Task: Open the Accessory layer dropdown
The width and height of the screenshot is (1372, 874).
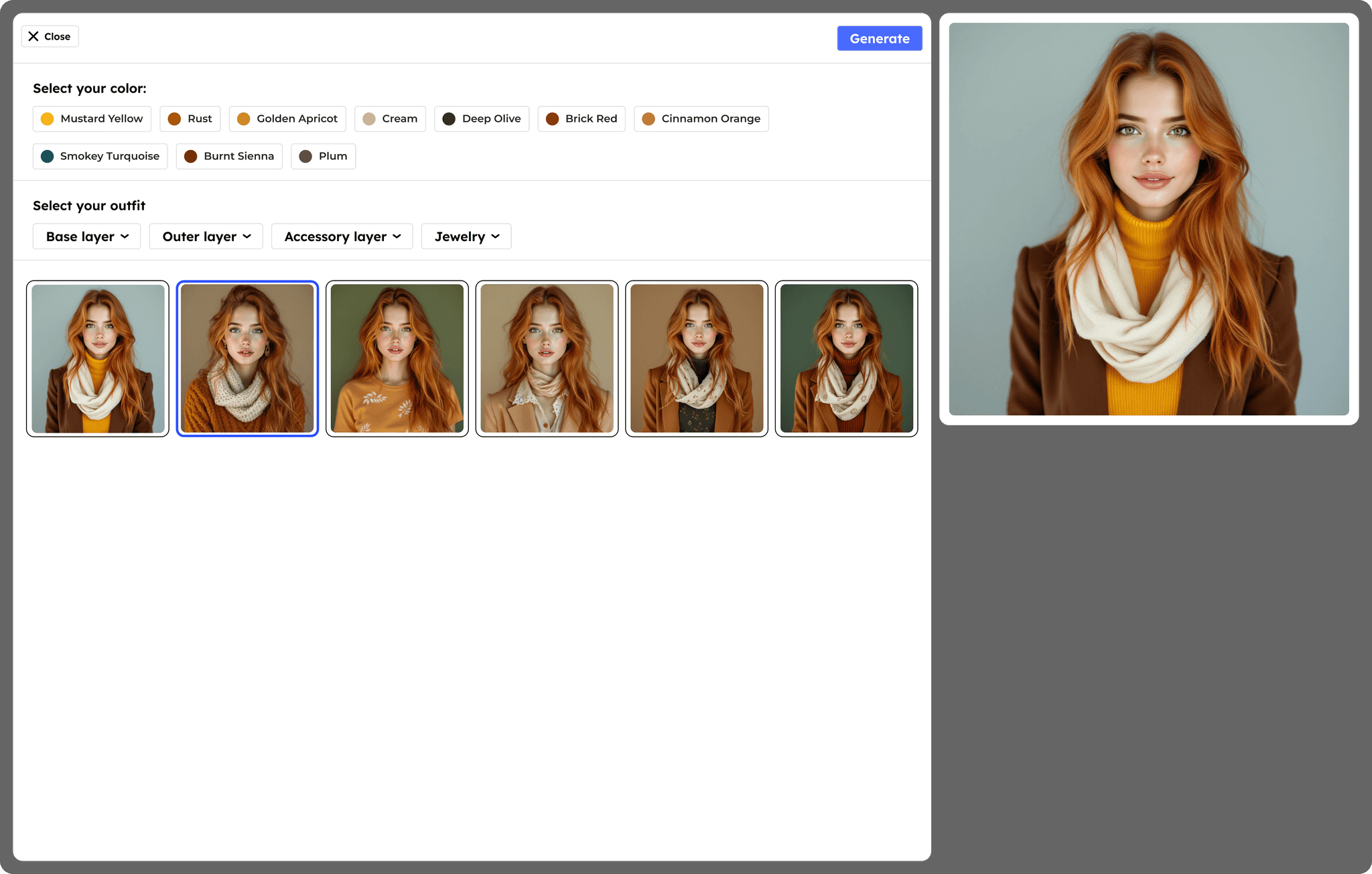Action: [x=342, y=236]
